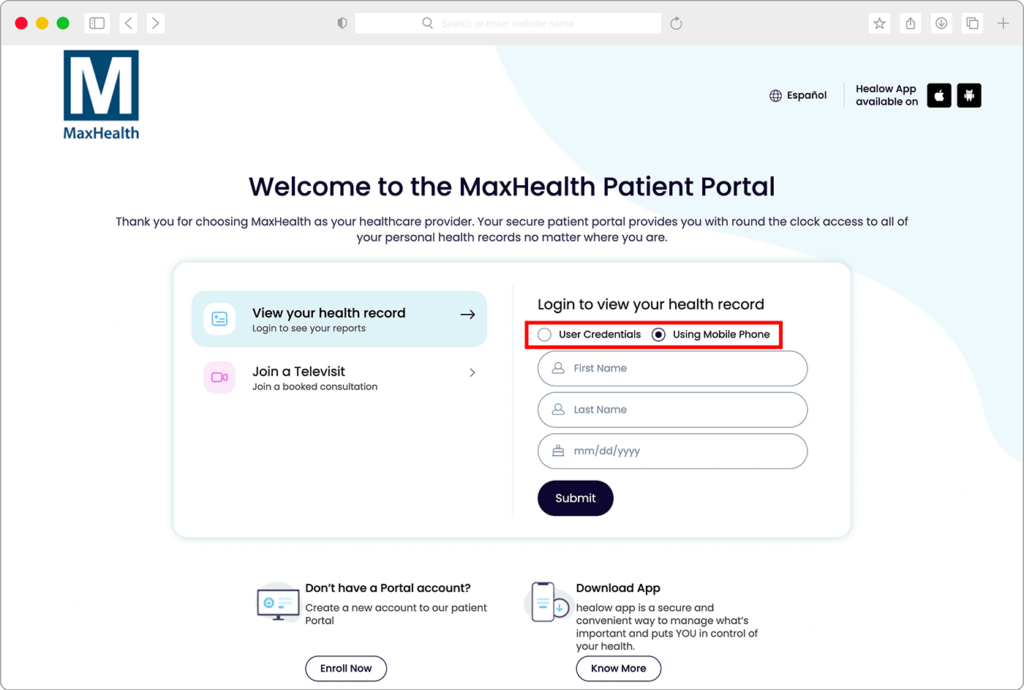
Task: Click the monitor icon beside Portal account text
Action: pyautogui.click(x=277, y=602)
